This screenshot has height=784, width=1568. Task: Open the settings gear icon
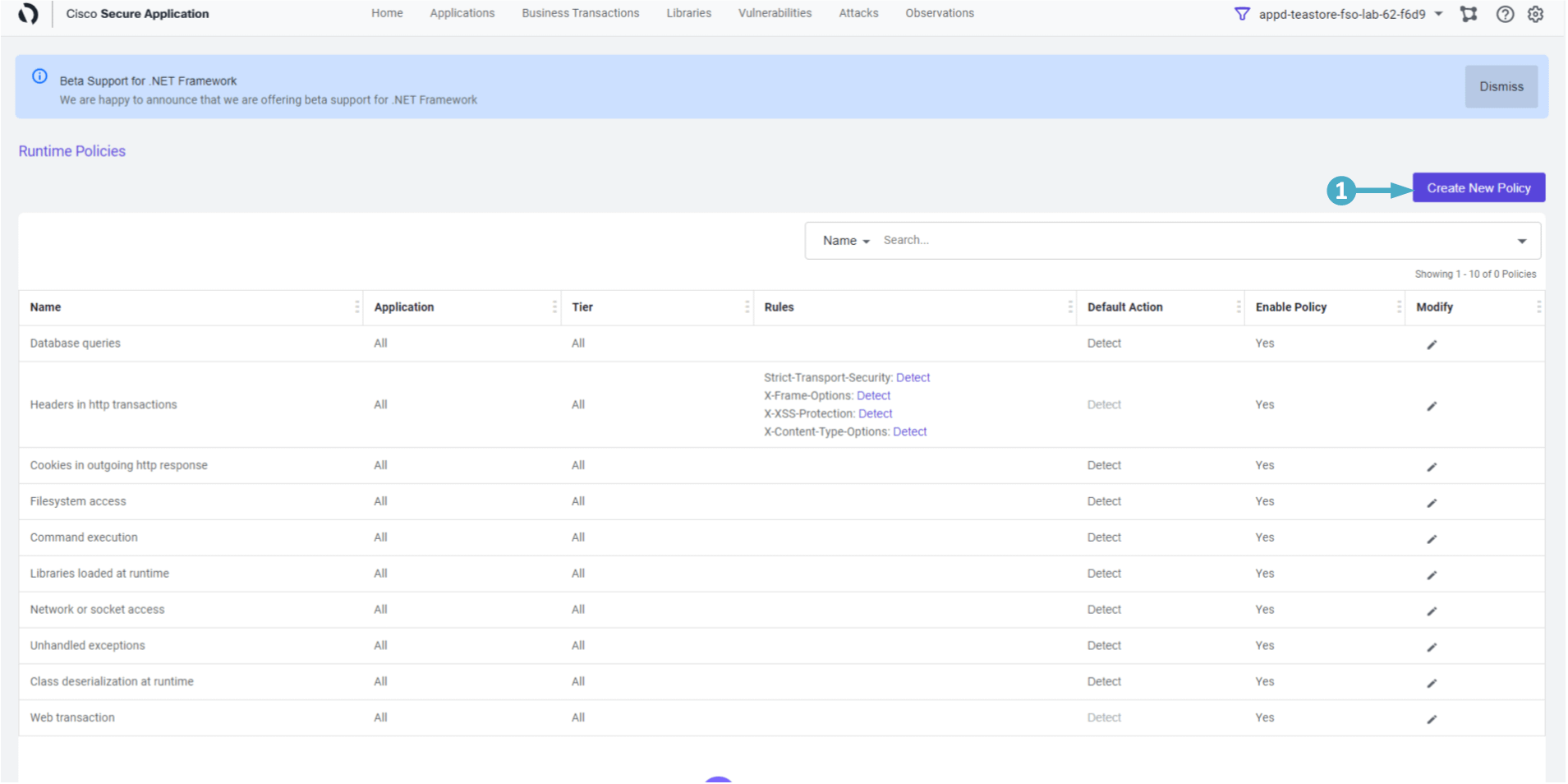click(1535, 14)
